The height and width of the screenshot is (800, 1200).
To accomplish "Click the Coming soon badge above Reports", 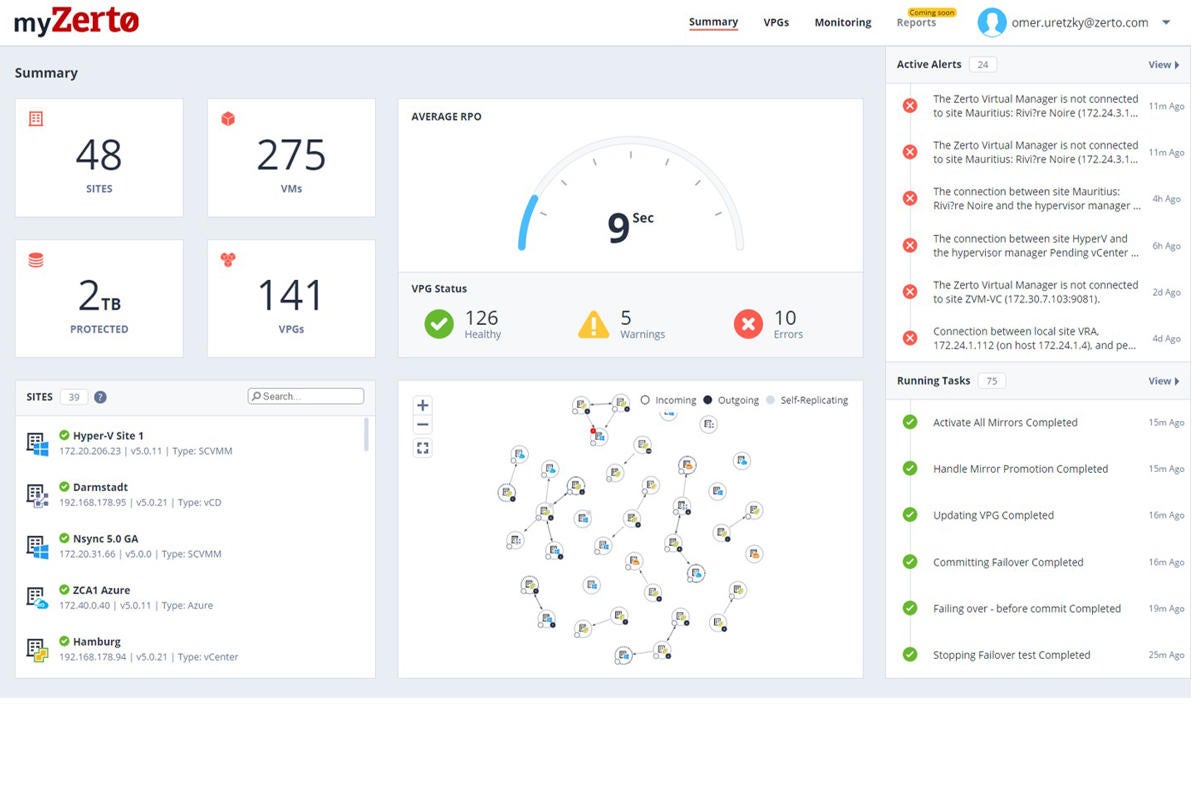I will tap(931, 12).
